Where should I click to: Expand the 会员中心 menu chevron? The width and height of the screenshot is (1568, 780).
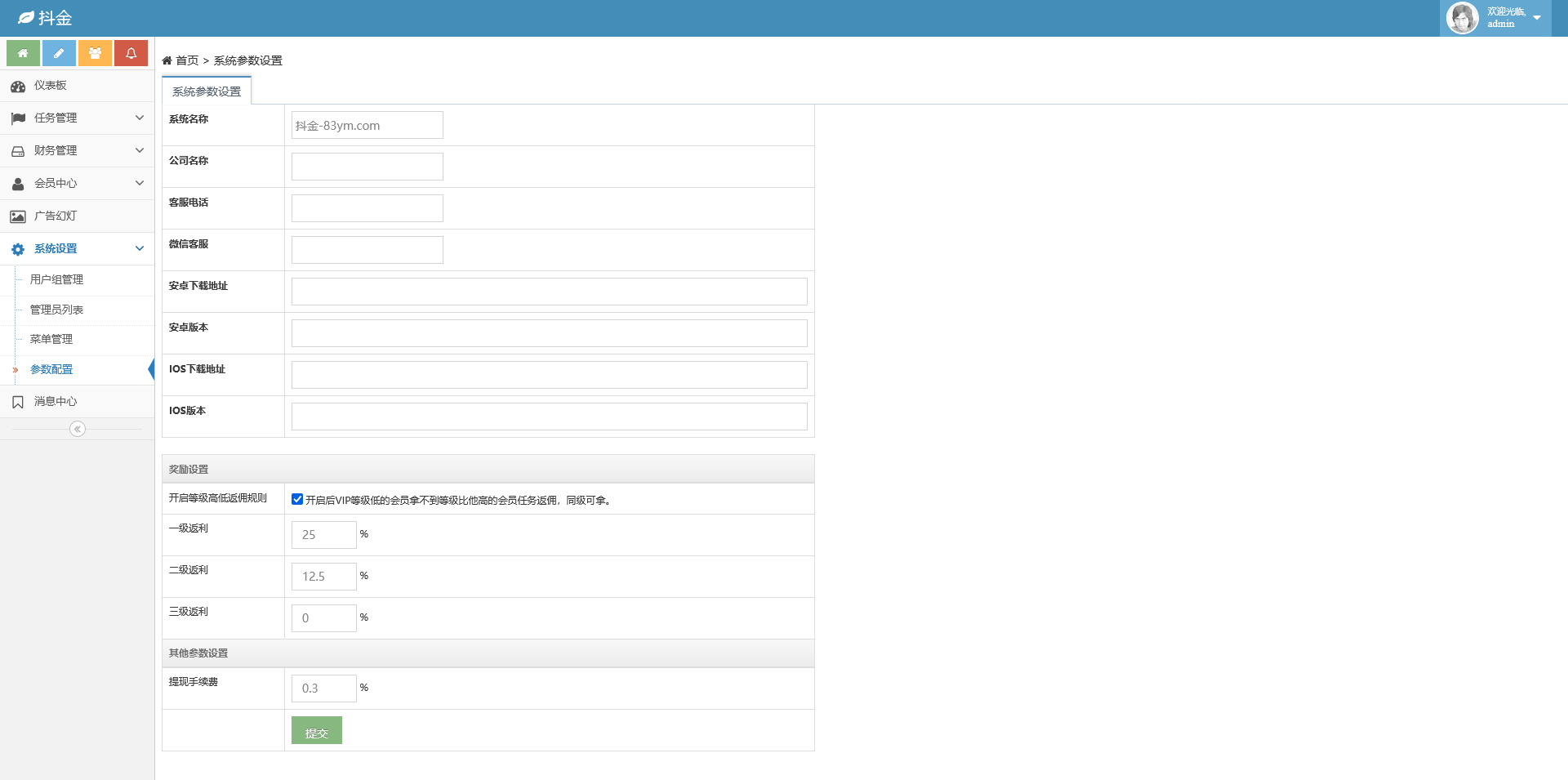[x=140, y=183]
